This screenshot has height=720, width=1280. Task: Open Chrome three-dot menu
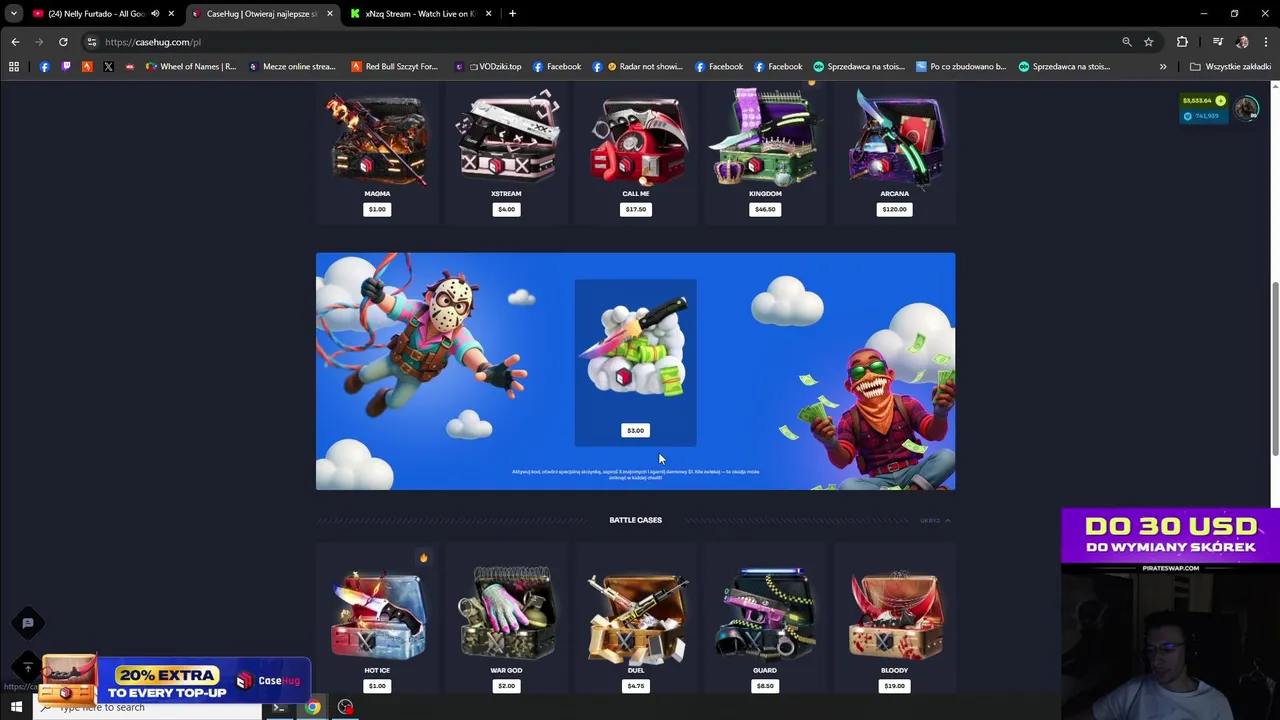(x=1266, y=42)
